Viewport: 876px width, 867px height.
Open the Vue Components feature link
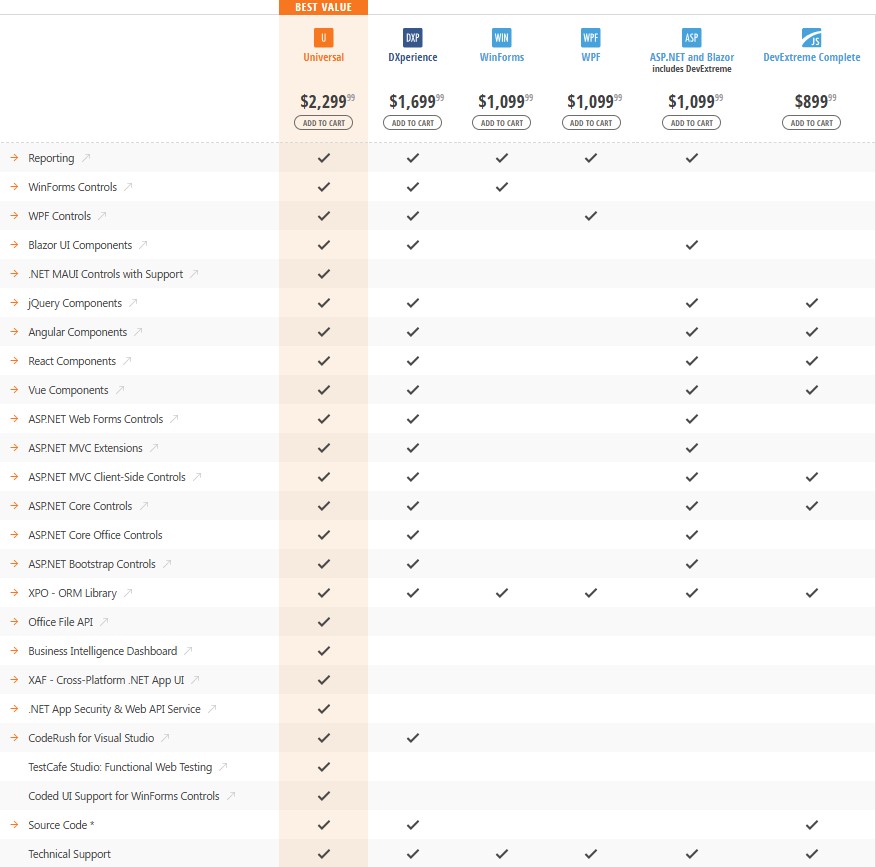(x=68, y=390)
